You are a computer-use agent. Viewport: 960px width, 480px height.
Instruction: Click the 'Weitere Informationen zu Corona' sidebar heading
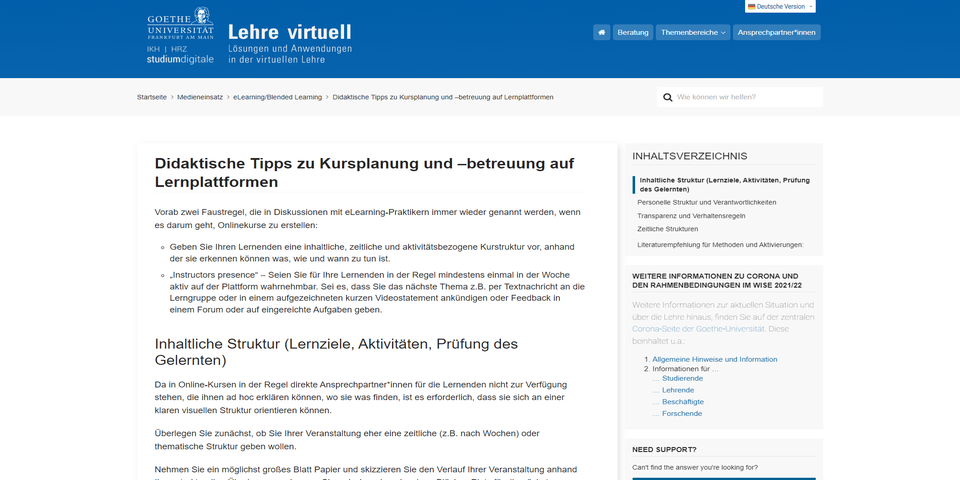[x=717, y=281]
